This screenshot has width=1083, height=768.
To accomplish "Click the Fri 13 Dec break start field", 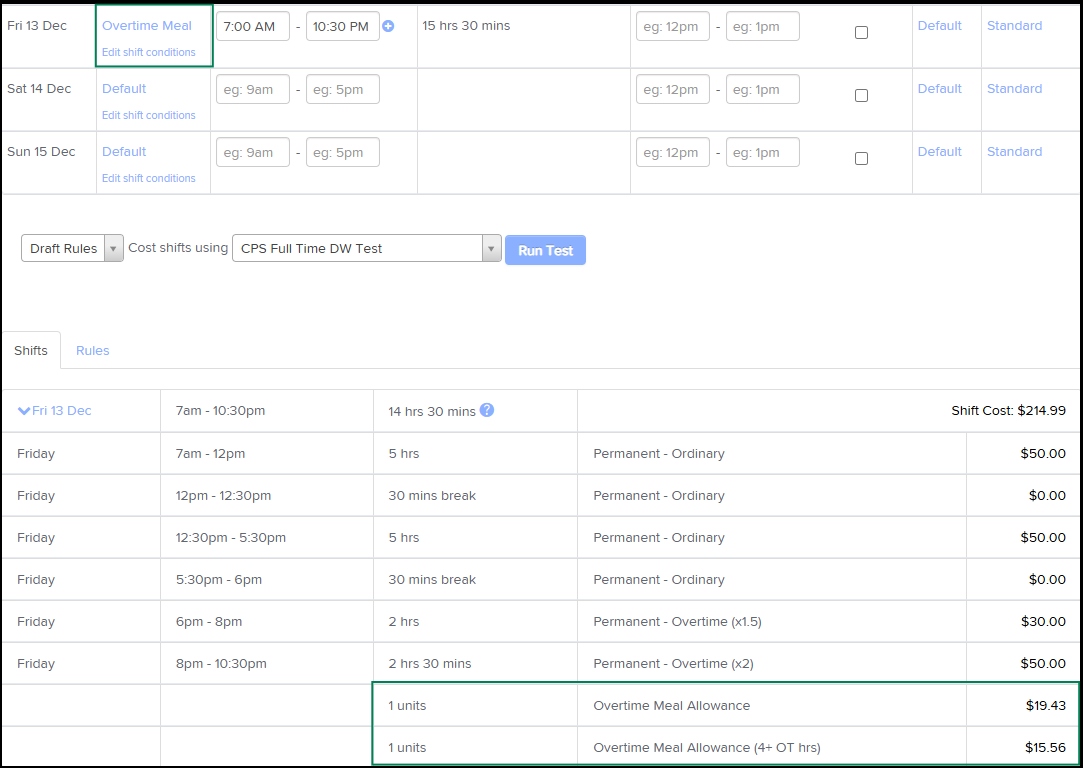I will [x=672, y=27].
